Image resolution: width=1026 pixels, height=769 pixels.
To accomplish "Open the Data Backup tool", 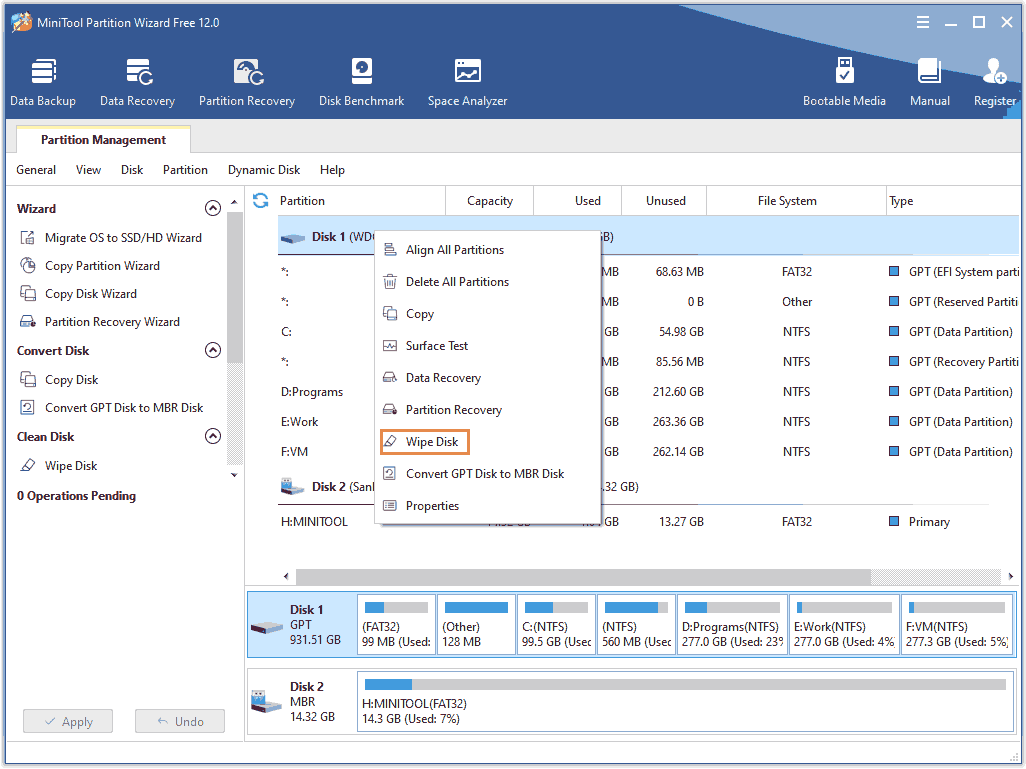I will point(43,82).
